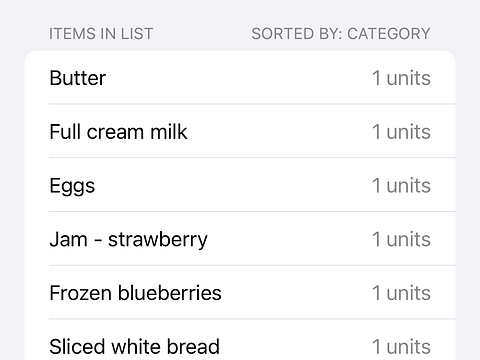Tap the Eggs item name
The image size is (480, 360).
pos(72,186)
